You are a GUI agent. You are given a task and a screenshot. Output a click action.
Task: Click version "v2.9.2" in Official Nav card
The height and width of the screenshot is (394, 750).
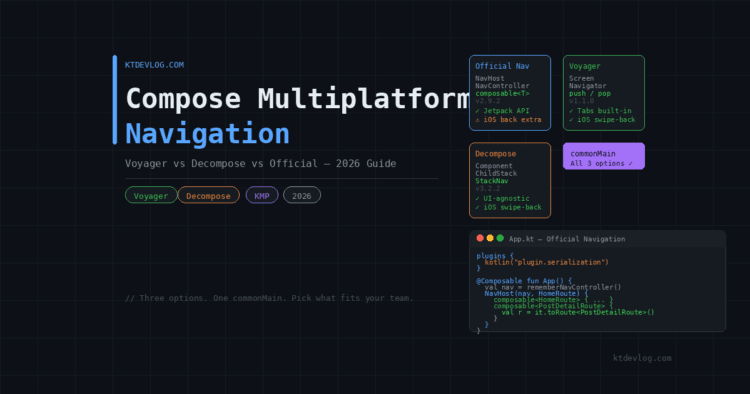point(487,101)
